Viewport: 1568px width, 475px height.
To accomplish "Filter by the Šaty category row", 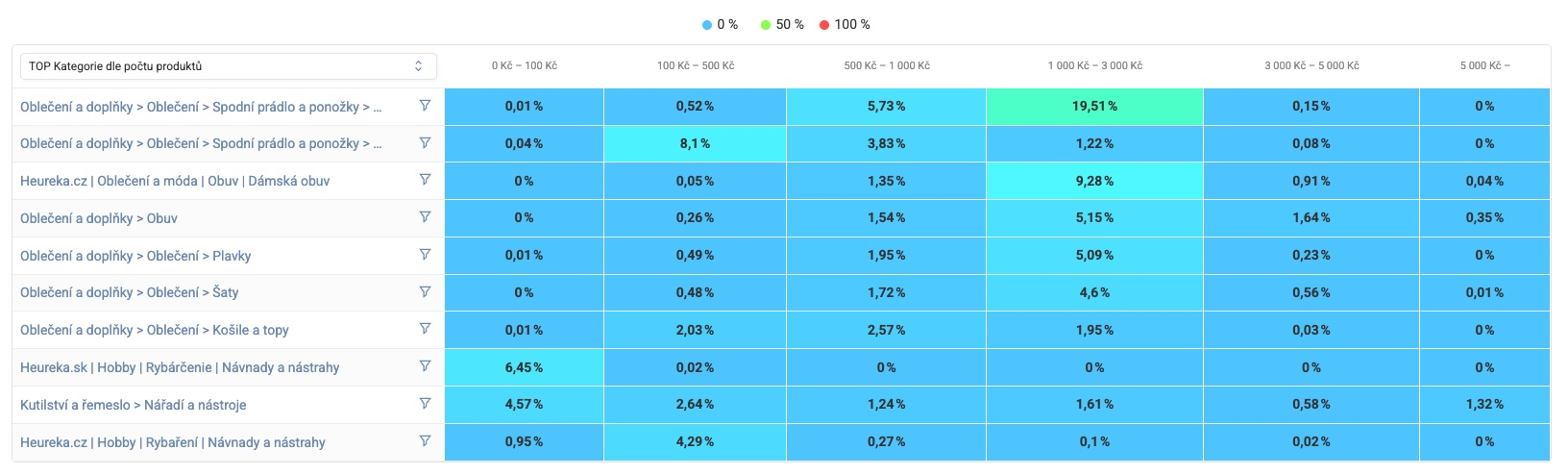I will tap(425, 291).
